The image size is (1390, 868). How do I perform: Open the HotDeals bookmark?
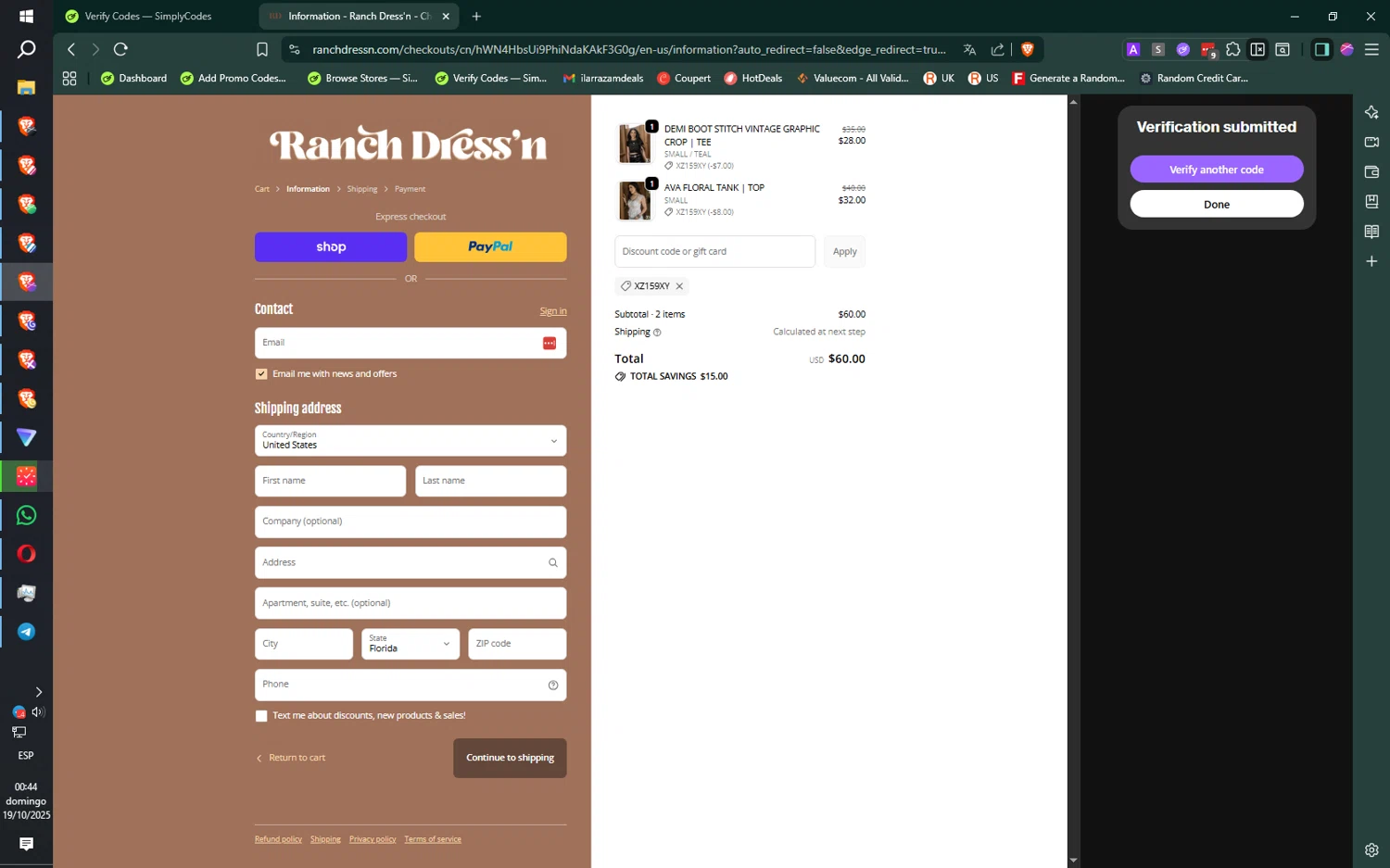tap(752, 79)
